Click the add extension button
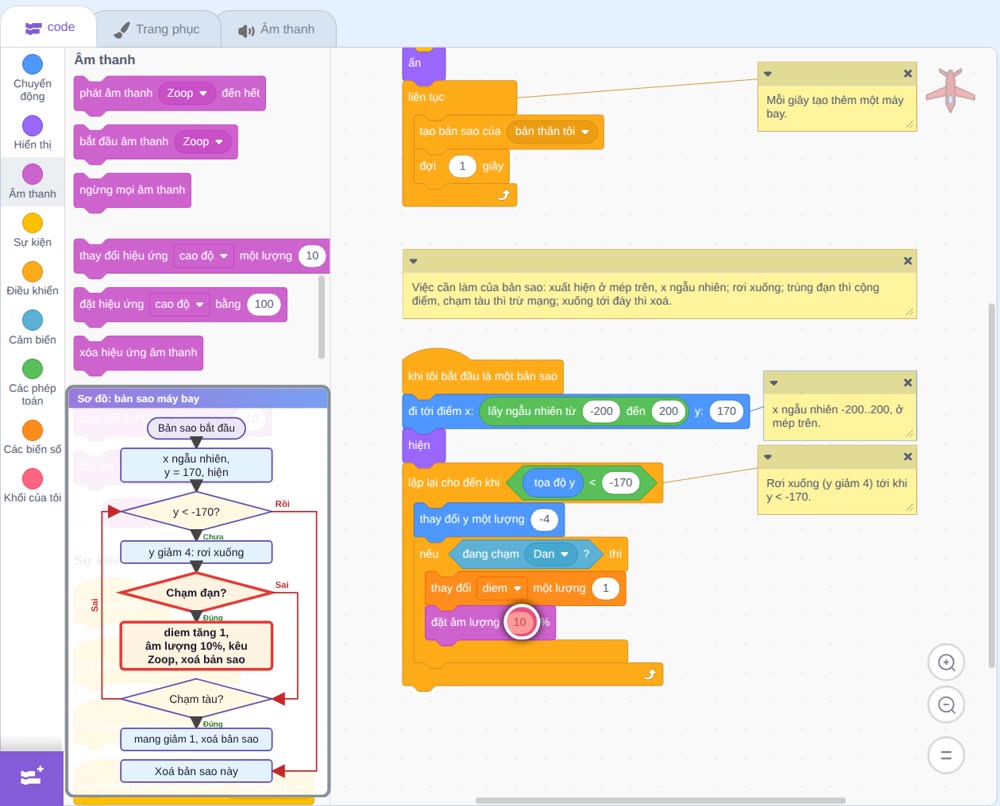1000x806 pixels. [32, 777]
